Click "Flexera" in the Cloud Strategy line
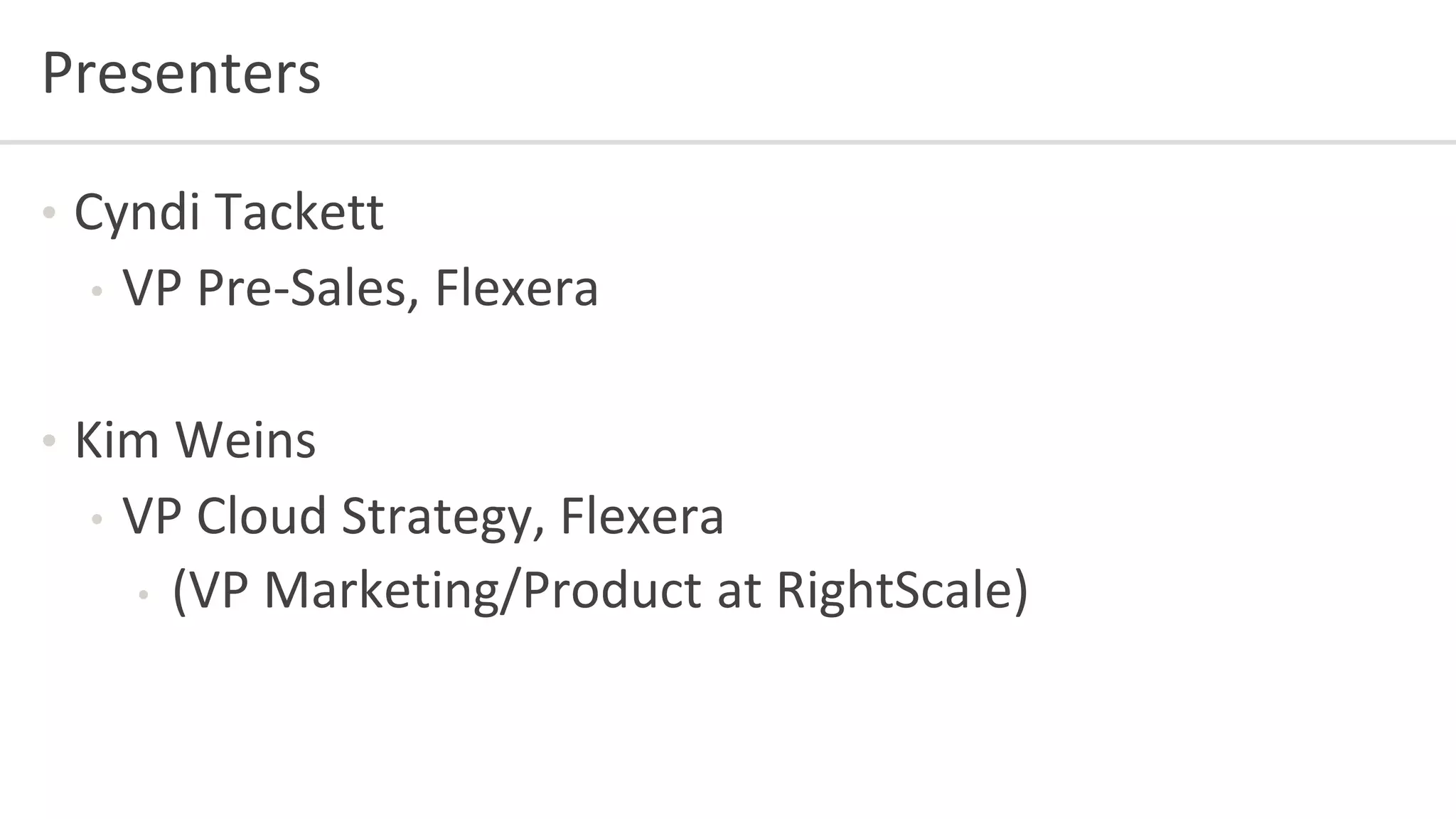 coord(642,516)
